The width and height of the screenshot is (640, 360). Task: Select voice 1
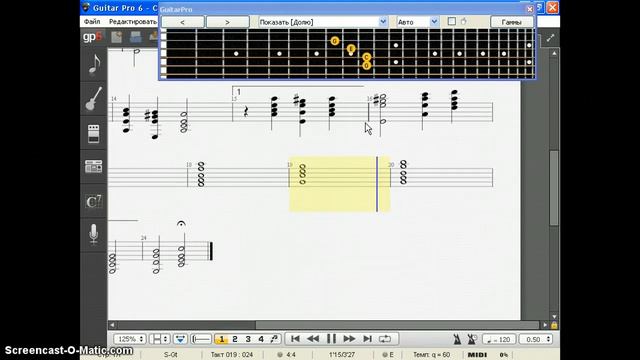[222, 339]
